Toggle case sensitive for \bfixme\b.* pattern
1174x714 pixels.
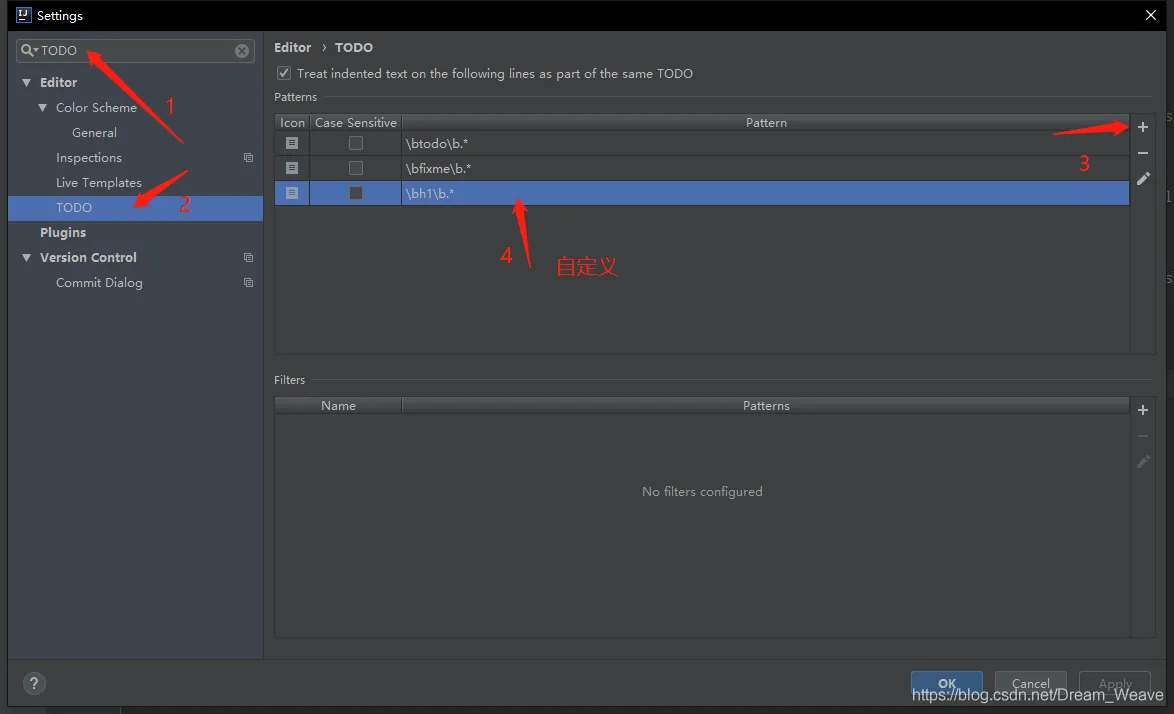click(356, 168)
